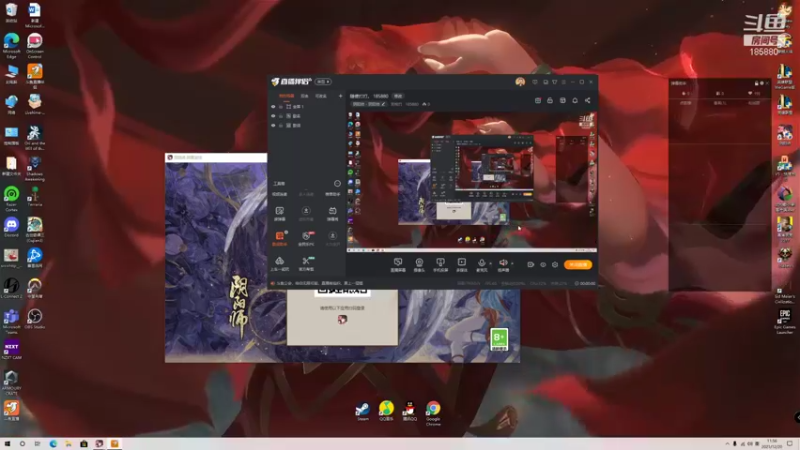The width and height of the screenshot is (800, 450).
Task: Click the bell notification icon above the preview
Action: [x=575, y=101]
